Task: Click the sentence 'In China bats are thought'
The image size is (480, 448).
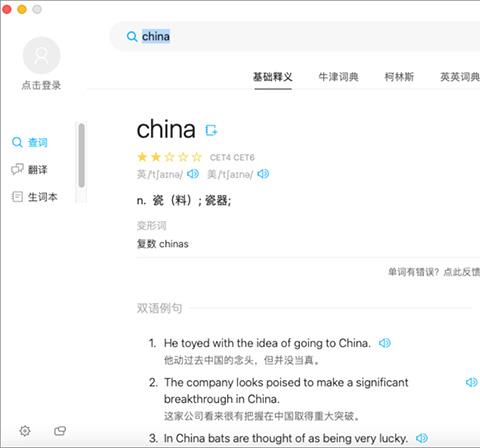Action: click(286, 438)
